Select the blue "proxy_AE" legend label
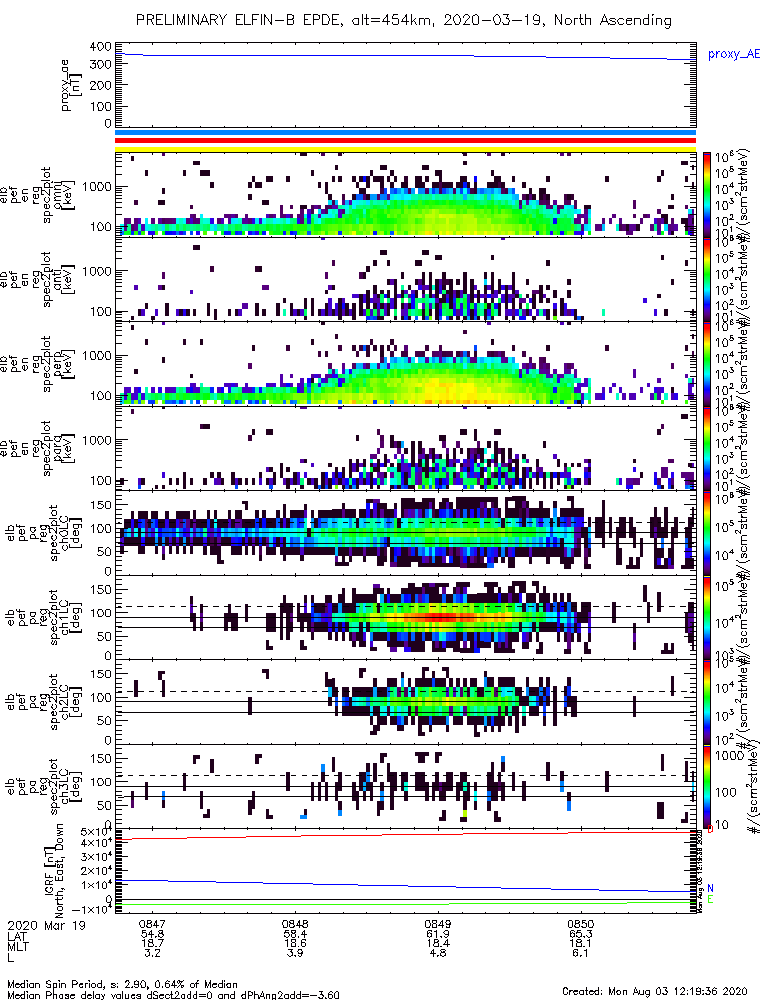775x1000 pixels. click(x=734, y=54)
